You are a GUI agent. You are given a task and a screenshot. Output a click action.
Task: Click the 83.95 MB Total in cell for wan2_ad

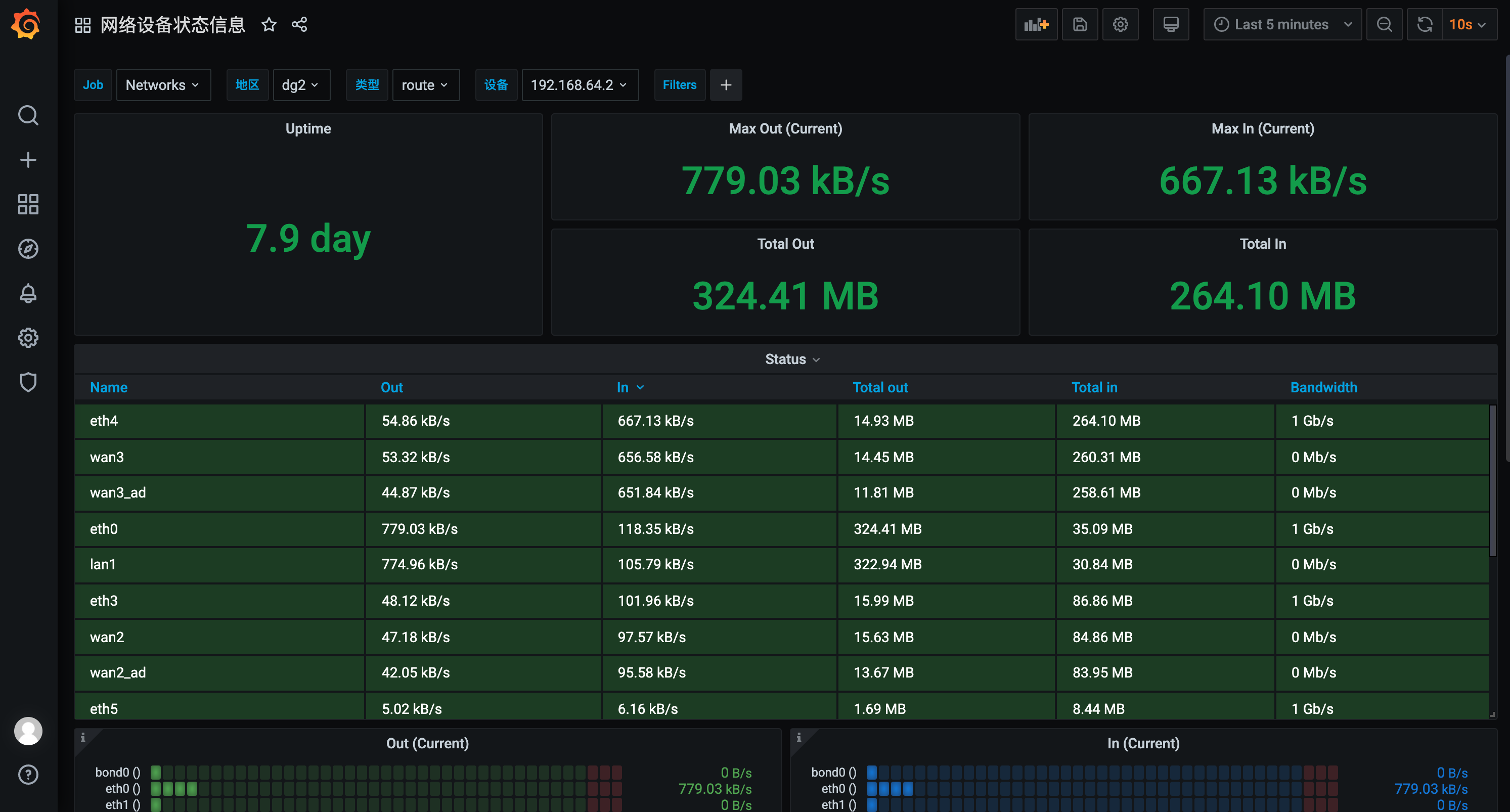(1165, 672)
